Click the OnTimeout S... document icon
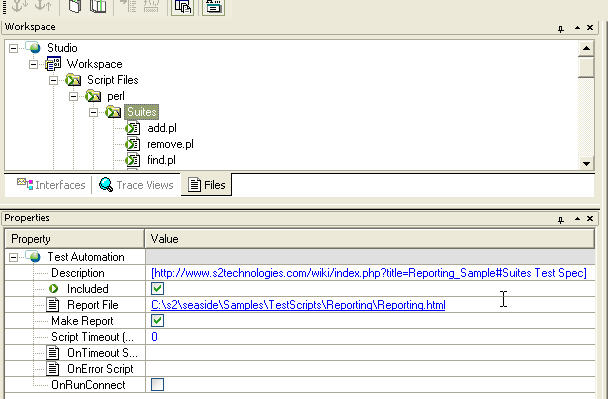 coord(53,353)
